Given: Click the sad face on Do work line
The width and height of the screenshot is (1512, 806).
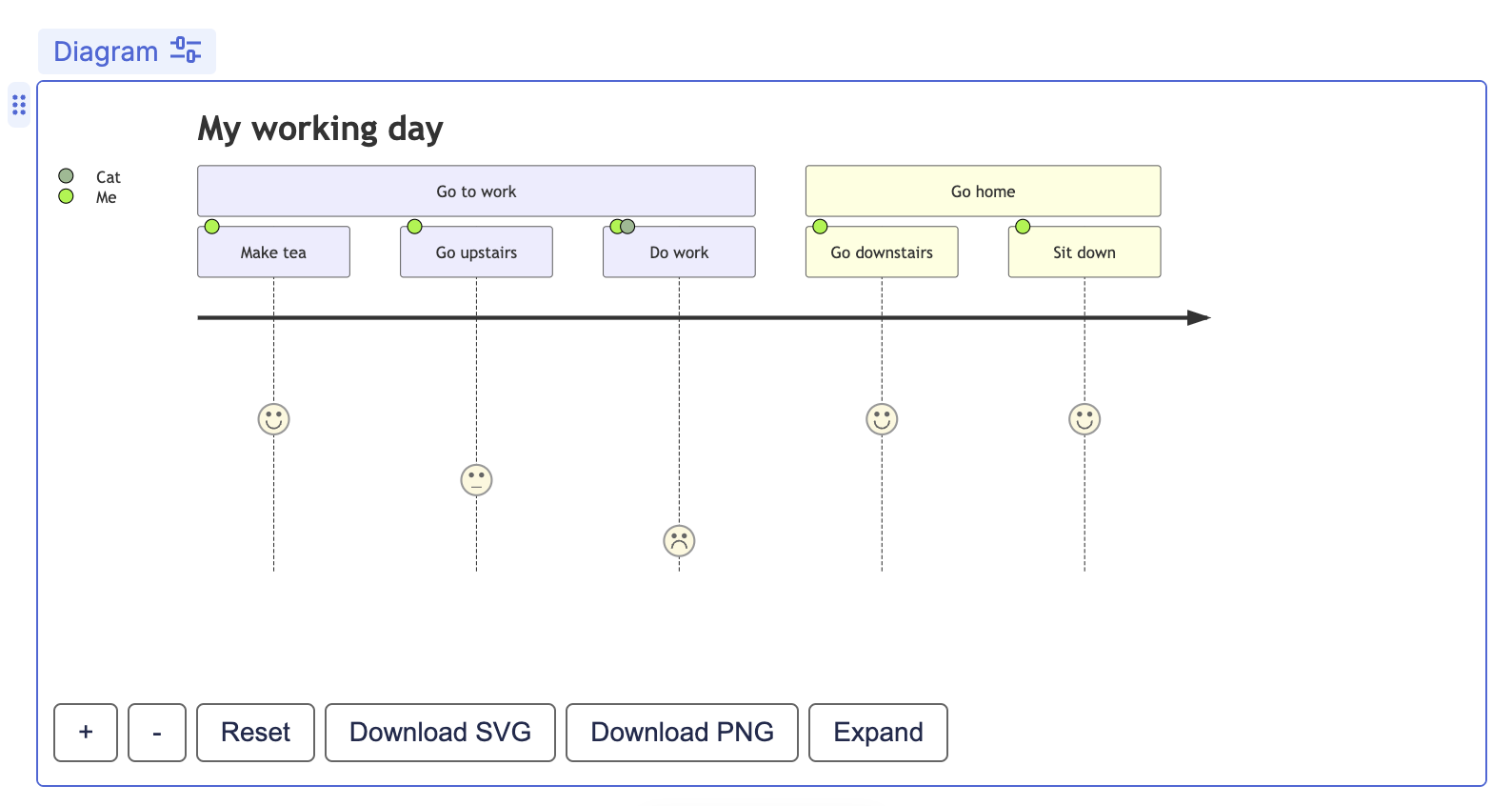Looking at the screenshot, I should click(x=679, y=541).
